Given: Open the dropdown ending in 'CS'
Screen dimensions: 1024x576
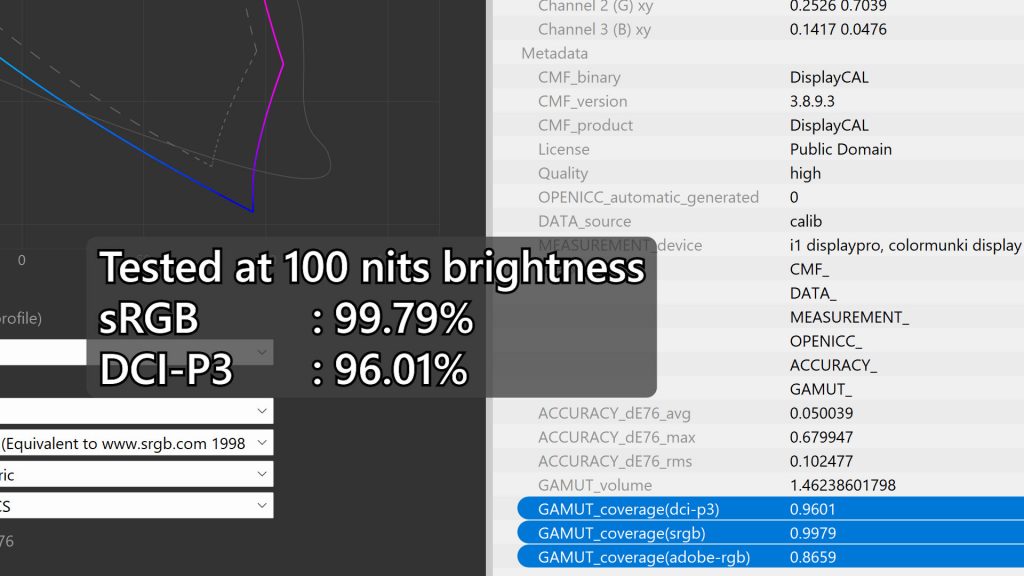Looking at the screenshot, I should [x=136, y=505].
